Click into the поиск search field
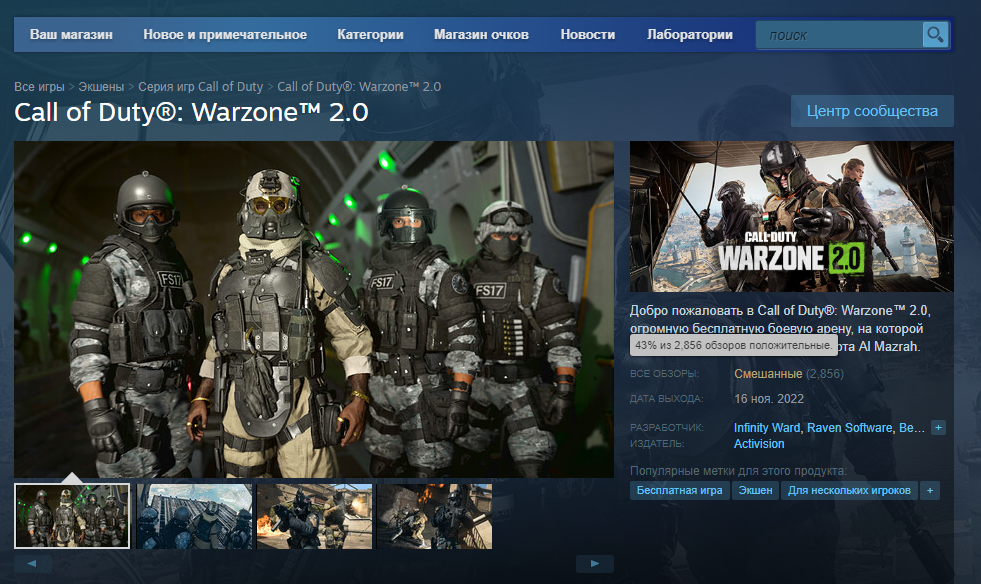Image resolution: width=981 pixels, height=584 pixels. [x=839, y=35]
